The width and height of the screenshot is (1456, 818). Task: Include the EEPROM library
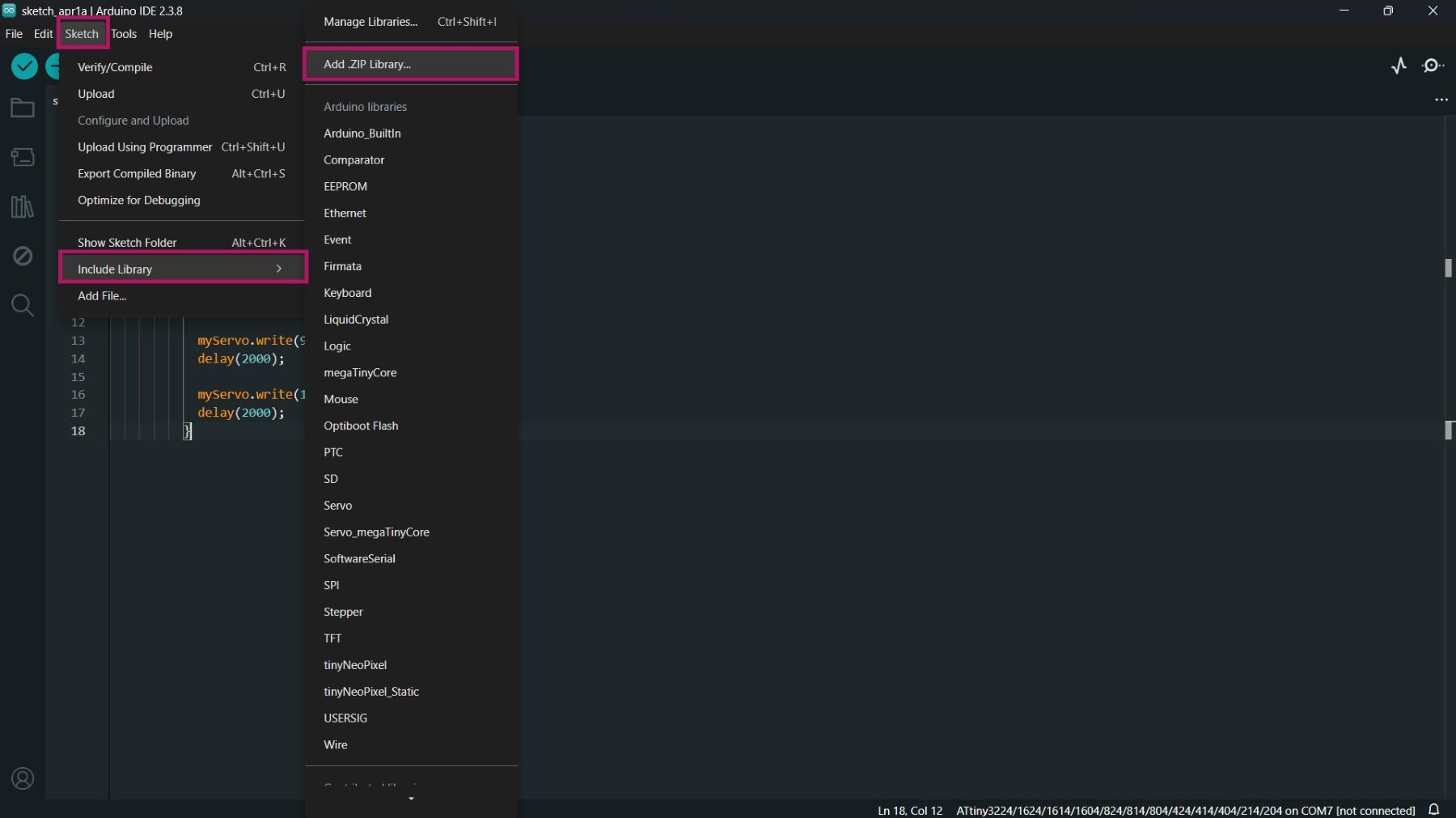[411, 186]
